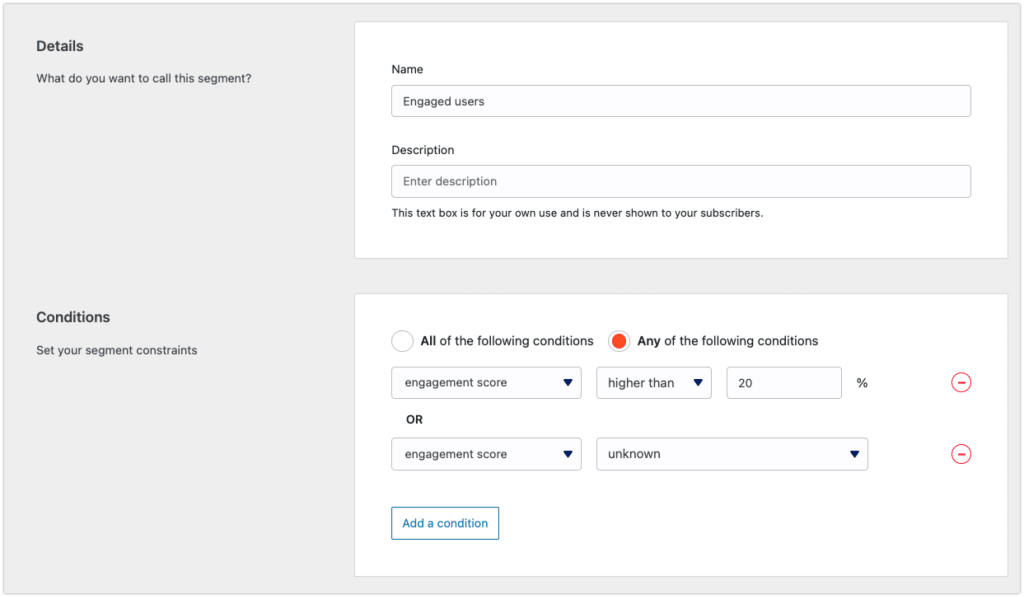This screenshot has height=597, width=1024.
Task: Click into the 'Enter description' field
Action: pyautogui.click(x=680, y=182)
